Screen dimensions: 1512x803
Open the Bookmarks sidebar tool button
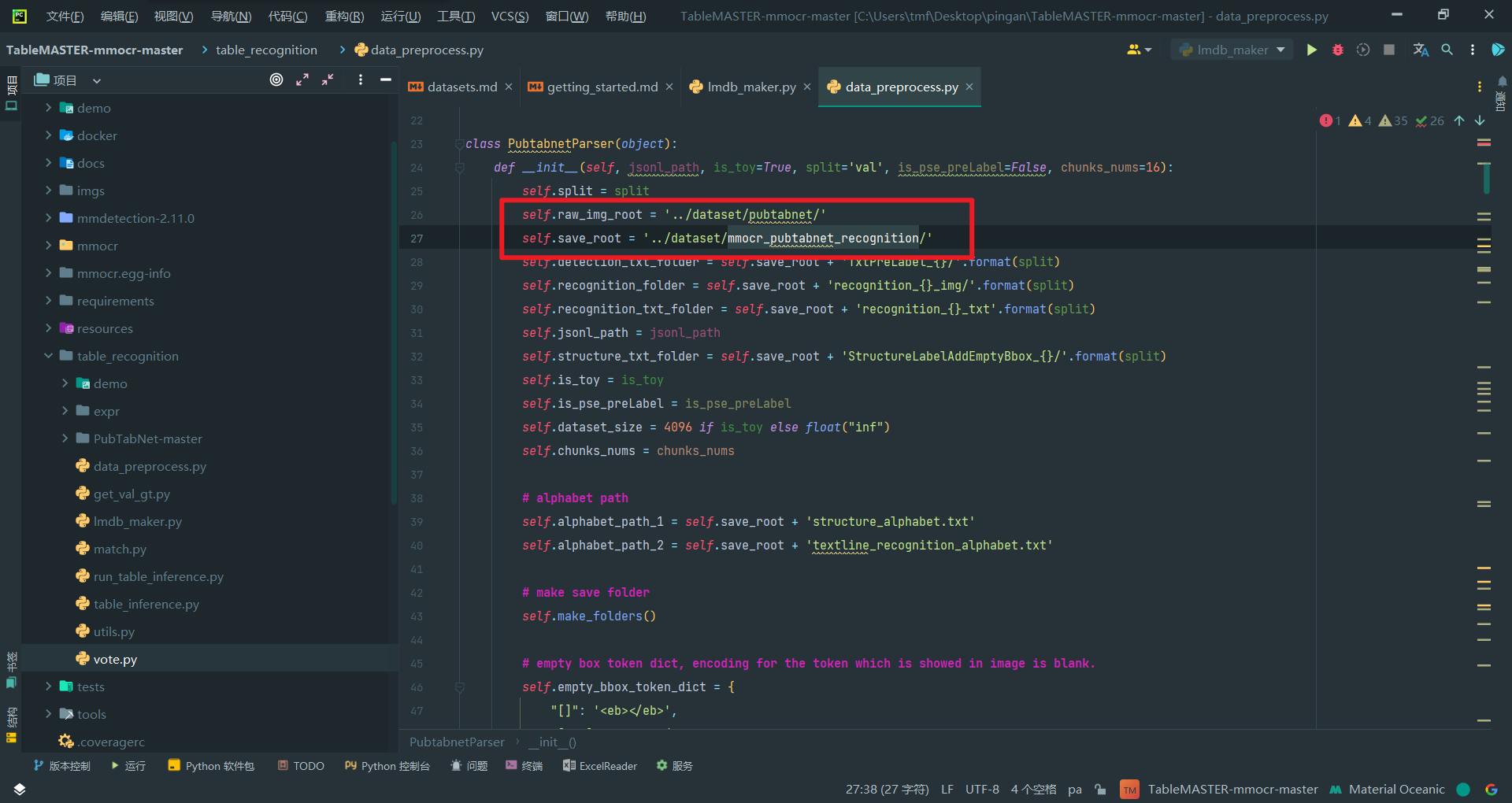[x=11, y=670]
